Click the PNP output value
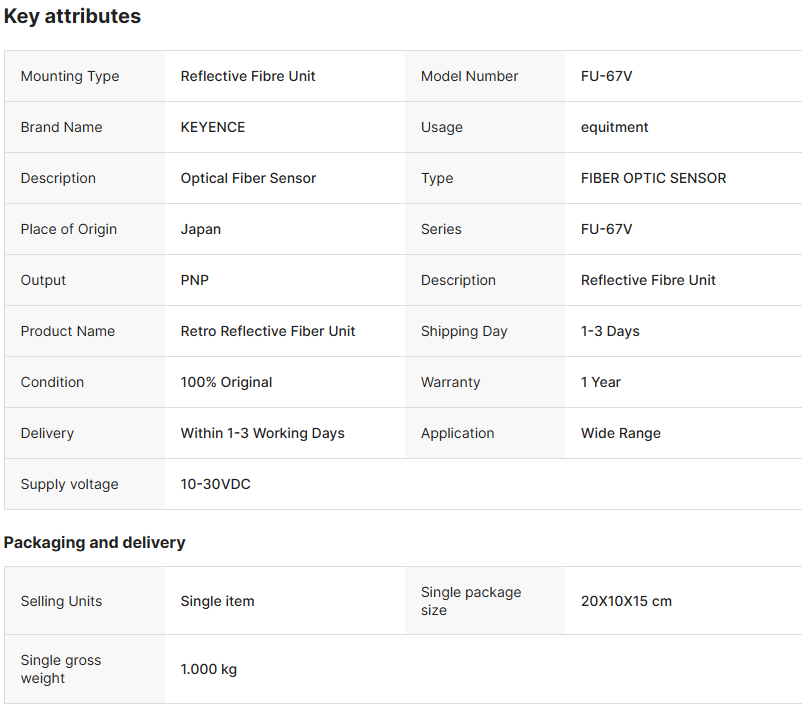802x706 pixels. pos(194,280)
